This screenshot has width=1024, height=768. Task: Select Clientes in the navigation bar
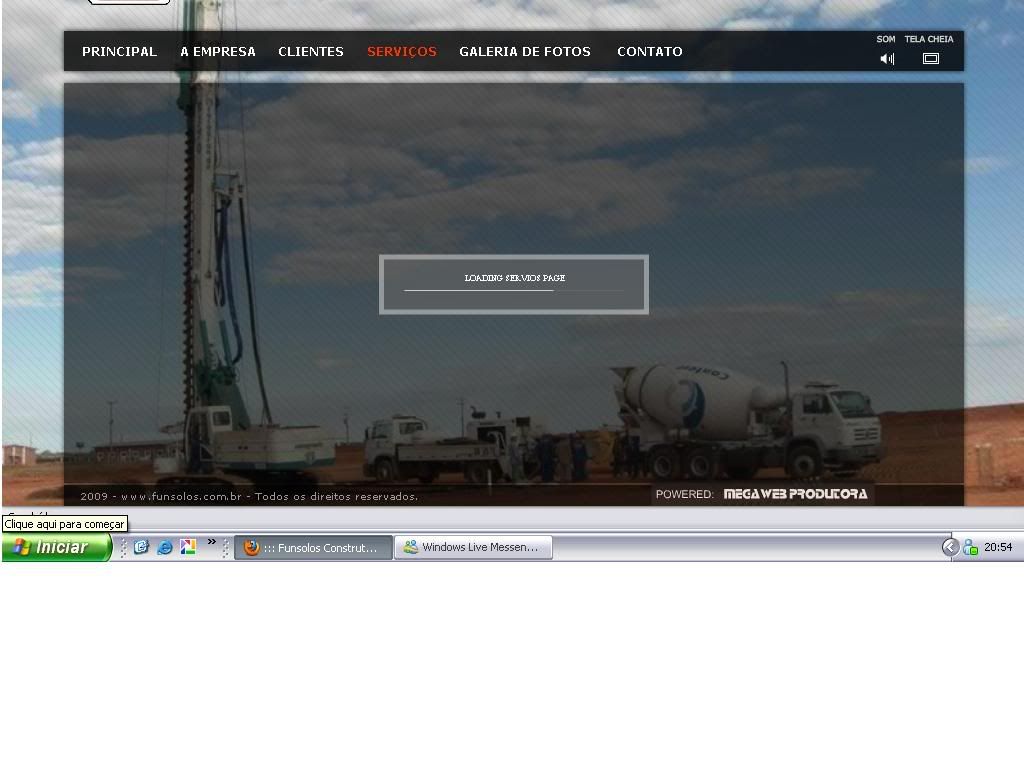point(311,52)
